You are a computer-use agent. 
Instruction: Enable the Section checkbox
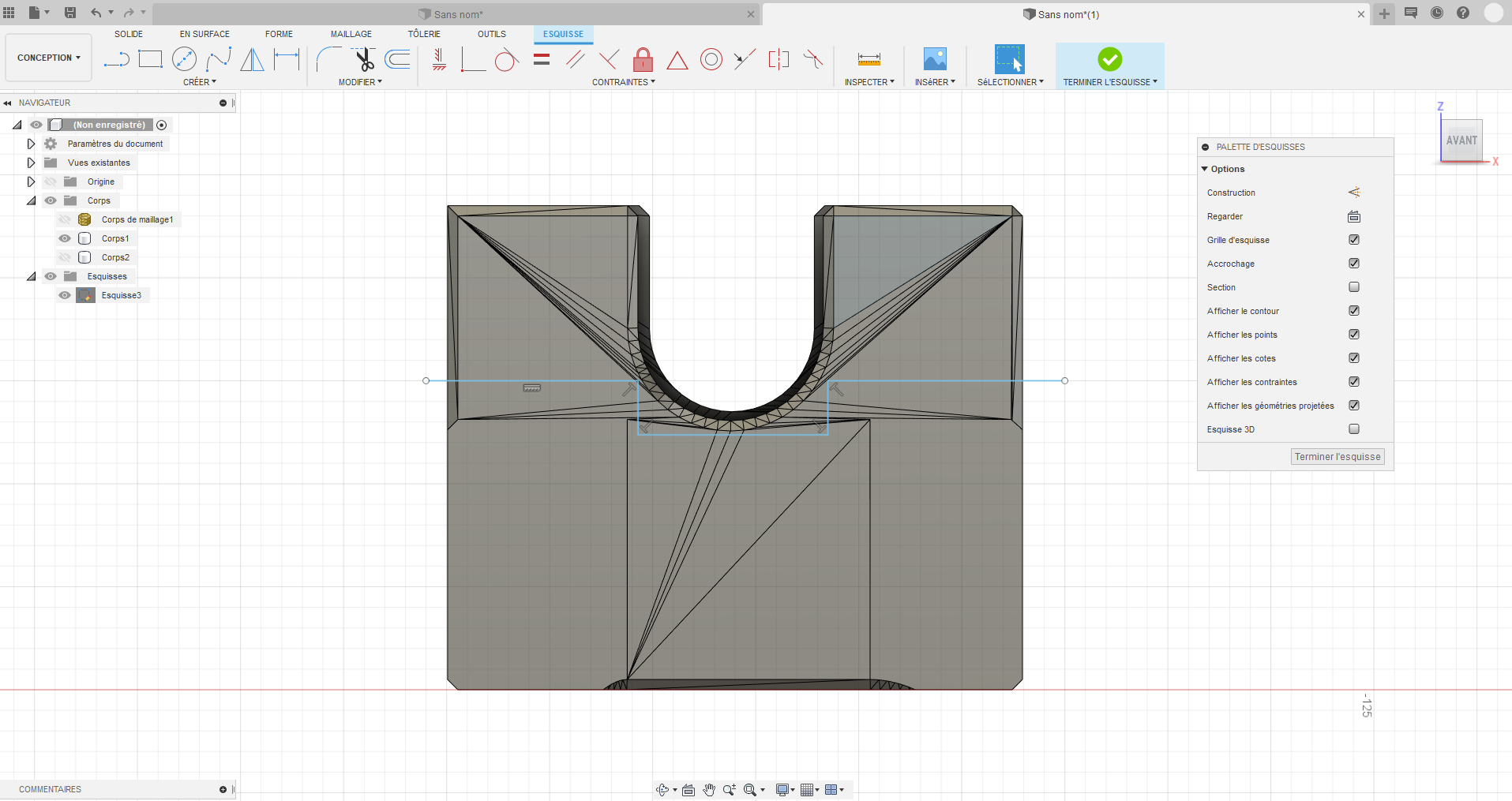pyautogui.click(x=1354, y=287)
